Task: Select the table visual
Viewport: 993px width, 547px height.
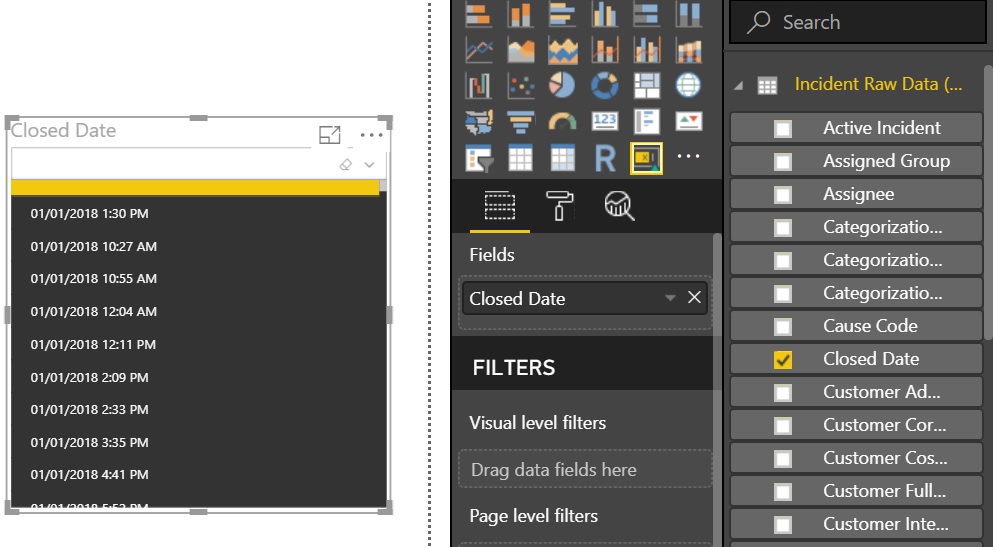Action: [x=520, y=158]
